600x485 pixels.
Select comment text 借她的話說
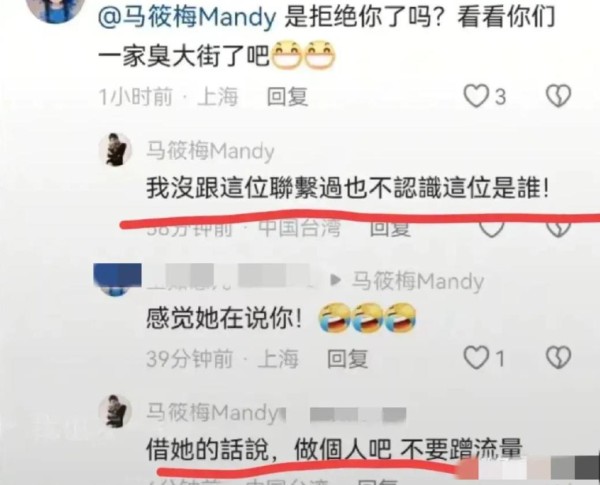(x=207, y=449)
